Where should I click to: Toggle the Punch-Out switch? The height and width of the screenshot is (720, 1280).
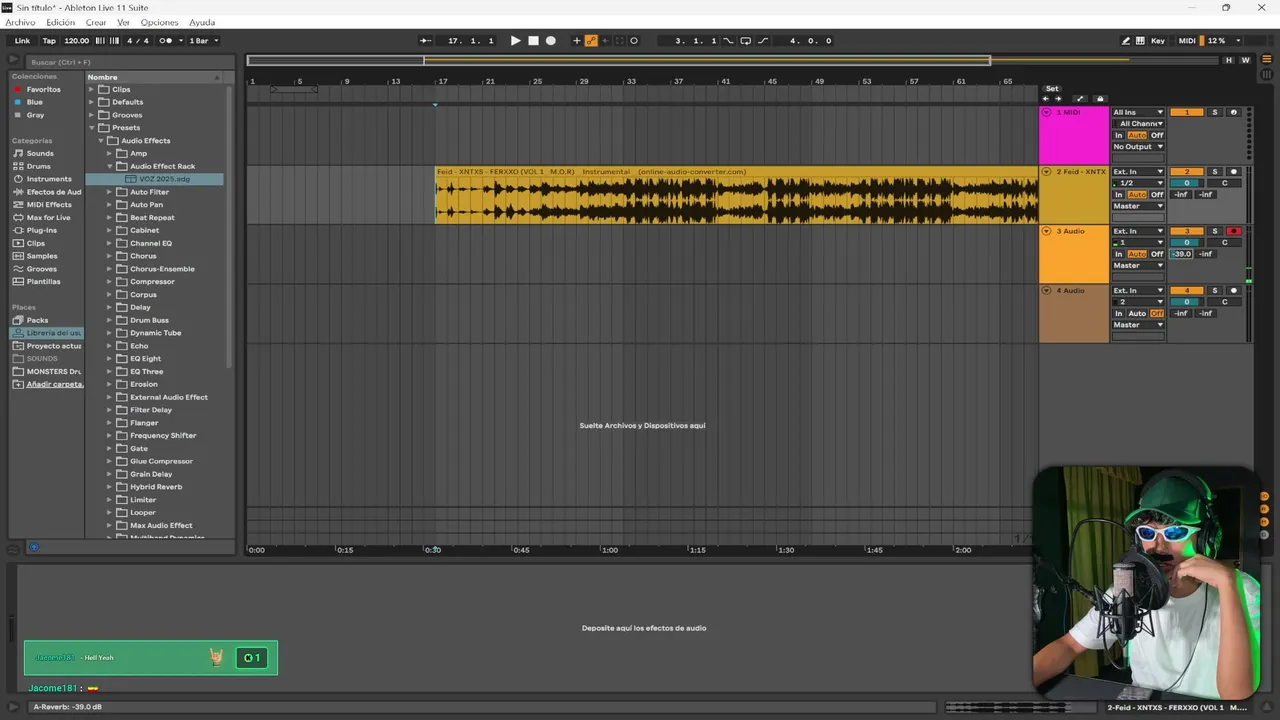[763, 41]
